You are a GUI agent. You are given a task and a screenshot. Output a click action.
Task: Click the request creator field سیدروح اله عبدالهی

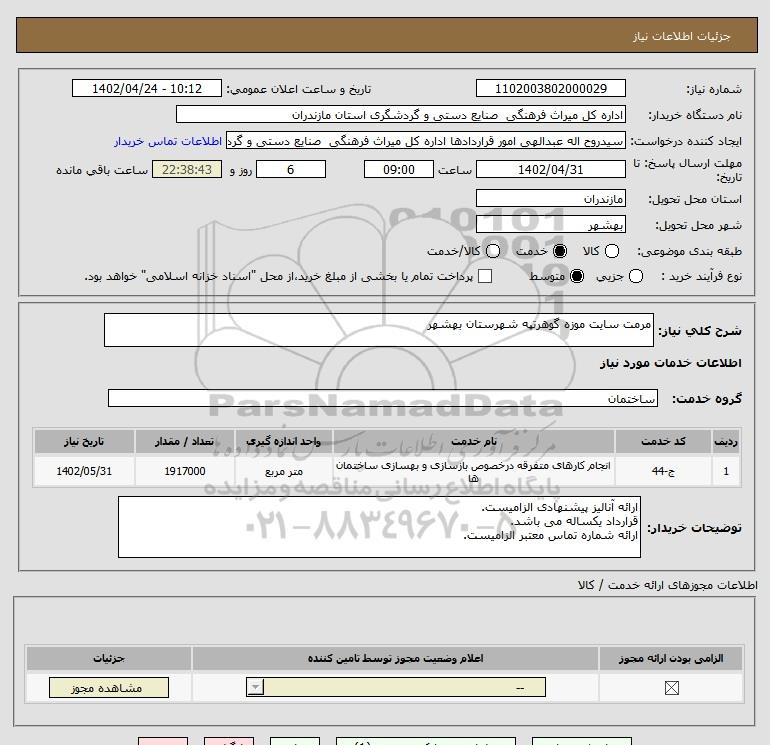(426, 140)
